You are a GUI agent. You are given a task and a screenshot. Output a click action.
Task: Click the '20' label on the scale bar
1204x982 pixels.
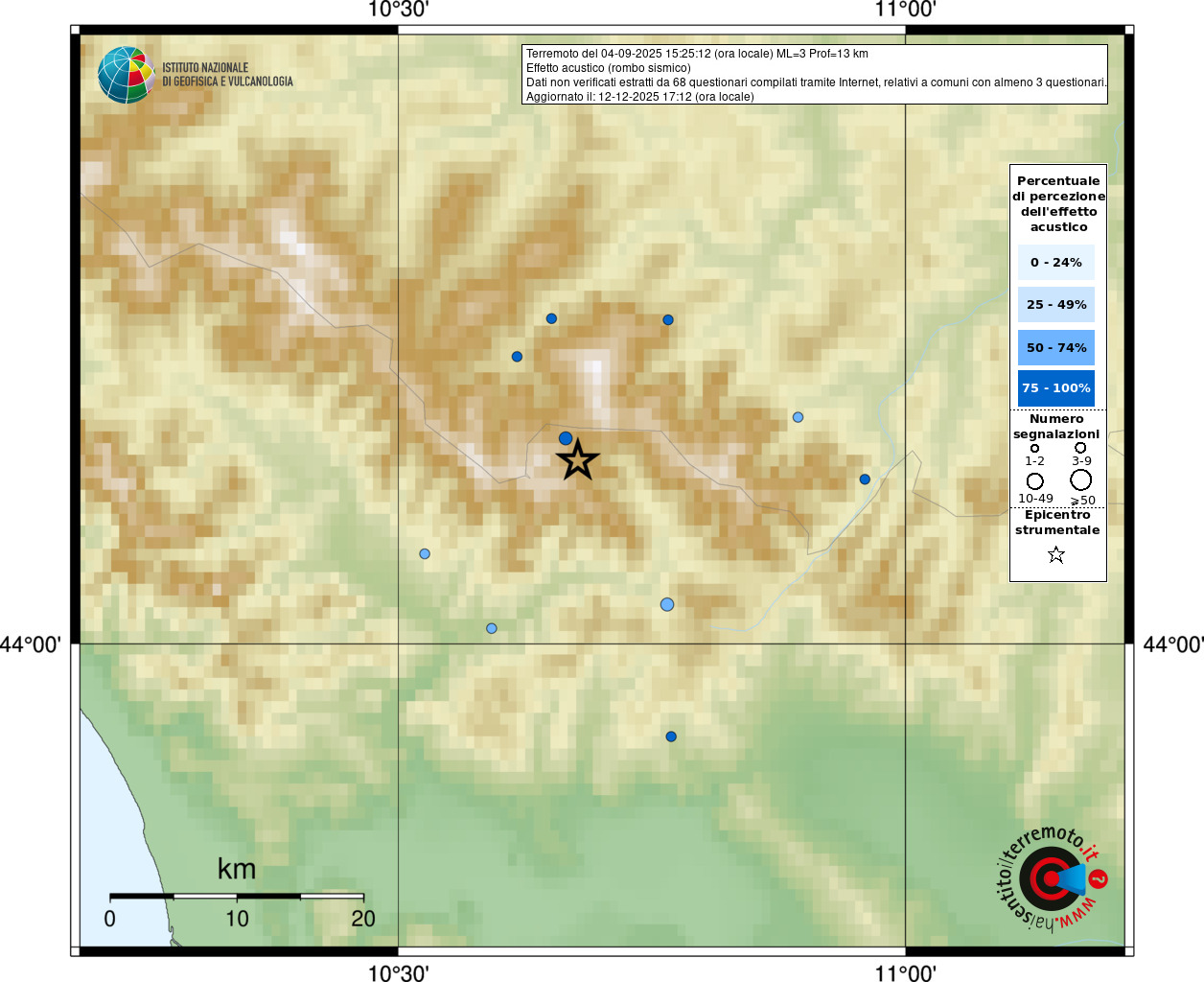(363, 919)
